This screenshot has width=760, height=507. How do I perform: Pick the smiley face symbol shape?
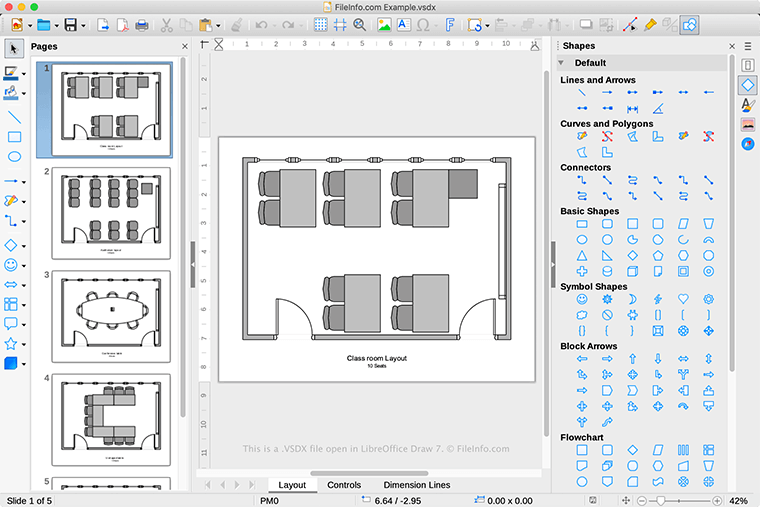click(x=582, y=299)
